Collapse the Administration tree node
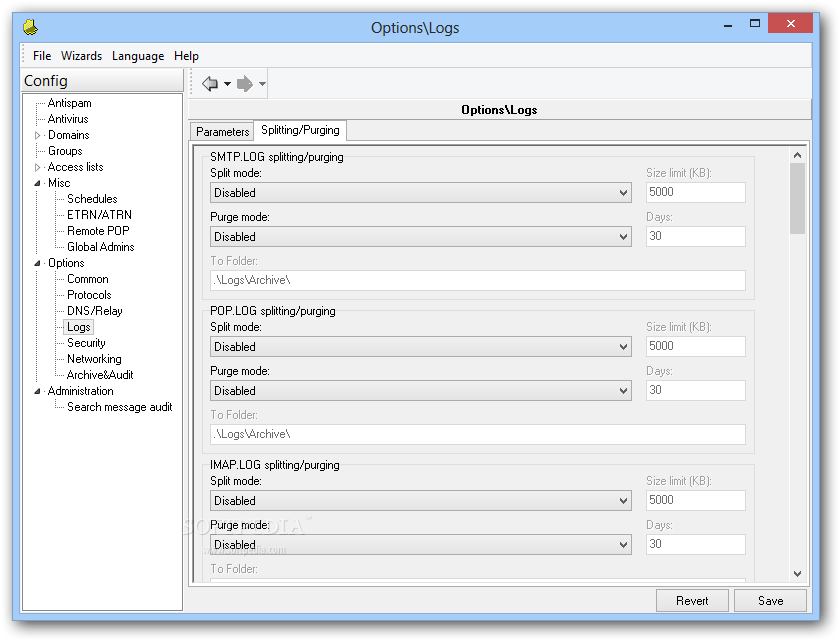The height and width of the screenshot is (641, 840). tap(38, 391)
